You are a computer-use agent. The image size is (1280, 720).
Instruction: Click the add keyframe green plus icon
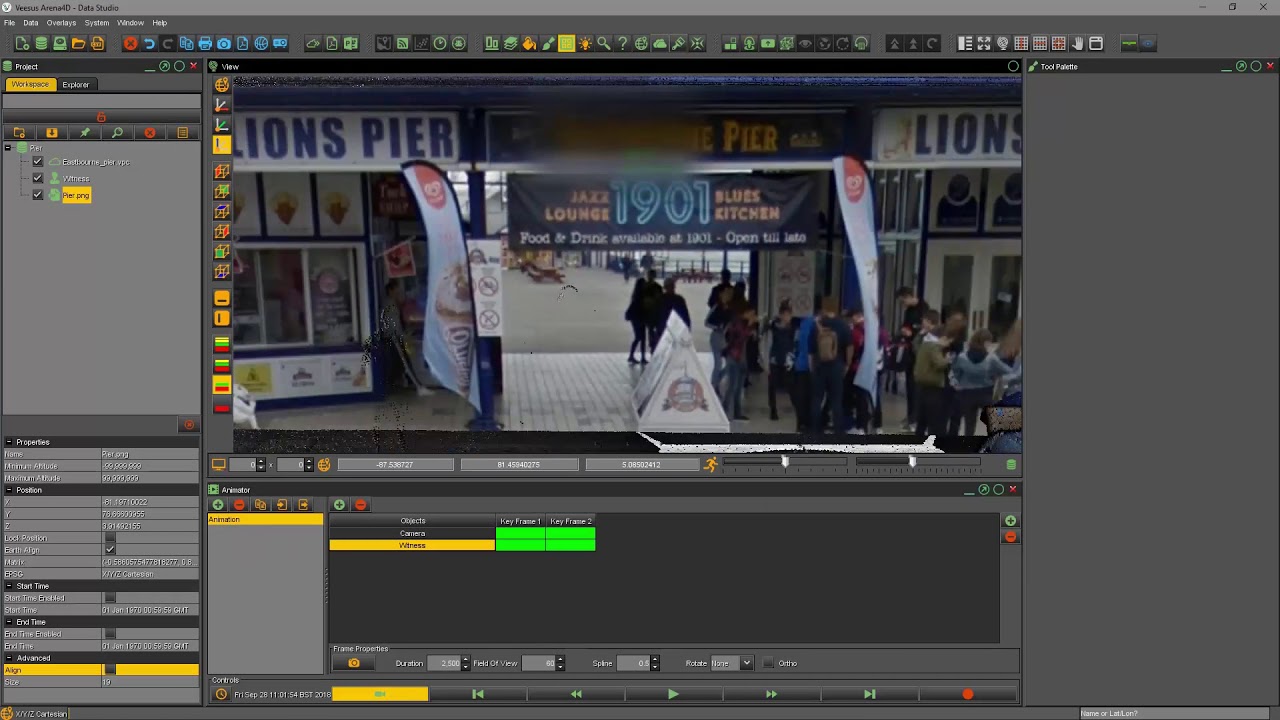click(x=339, y=505)
